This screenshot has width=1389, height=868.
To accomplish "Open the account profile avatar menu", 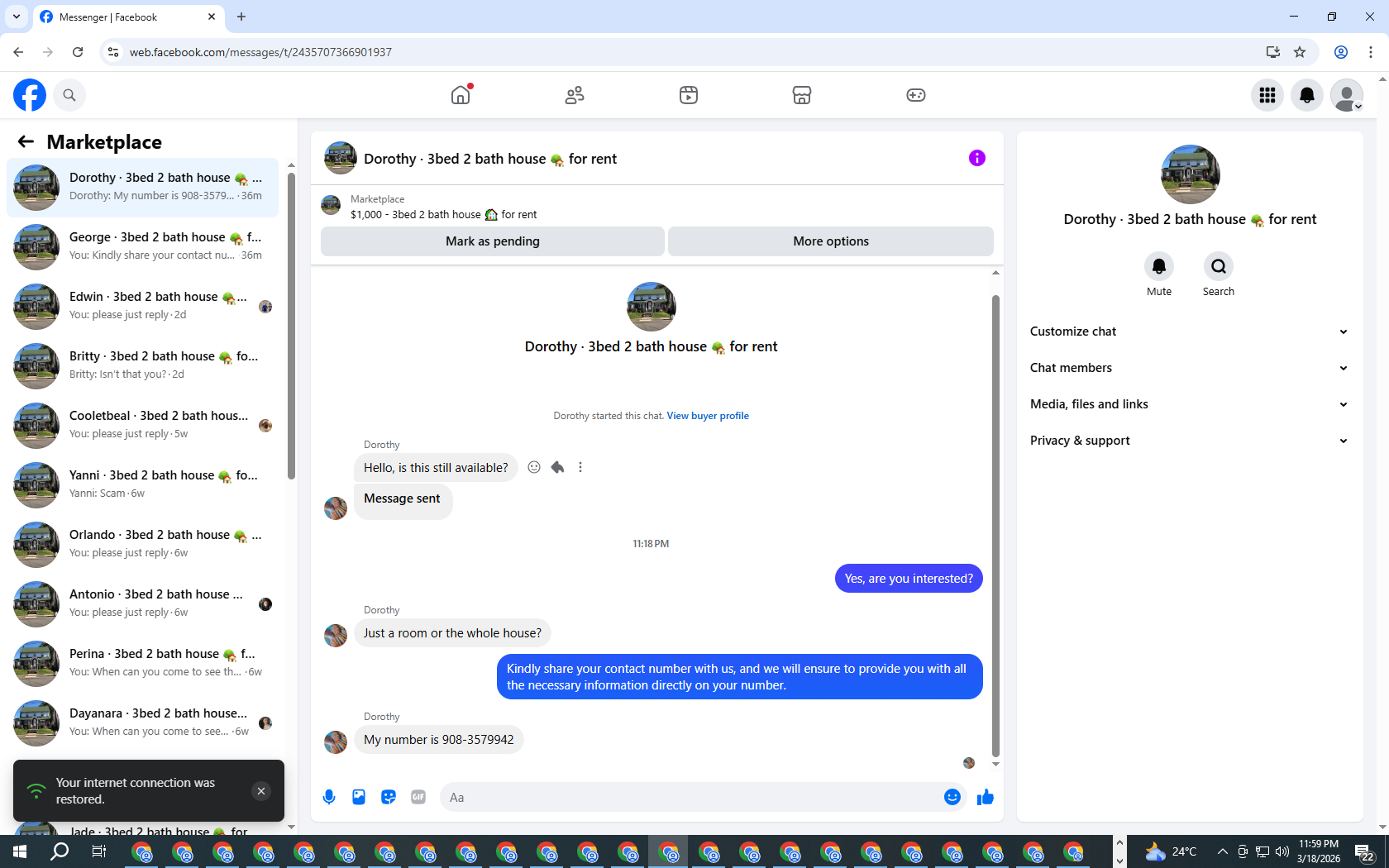I will (1347, 95).
